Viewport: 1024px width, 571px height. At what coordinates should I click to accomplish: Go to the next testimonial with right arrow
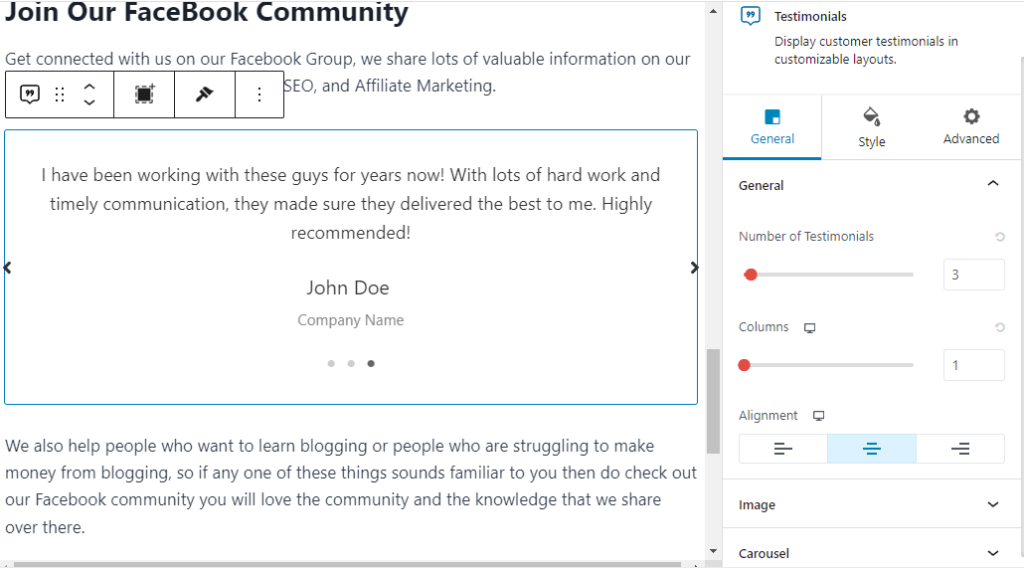click(x=694, y=268)
